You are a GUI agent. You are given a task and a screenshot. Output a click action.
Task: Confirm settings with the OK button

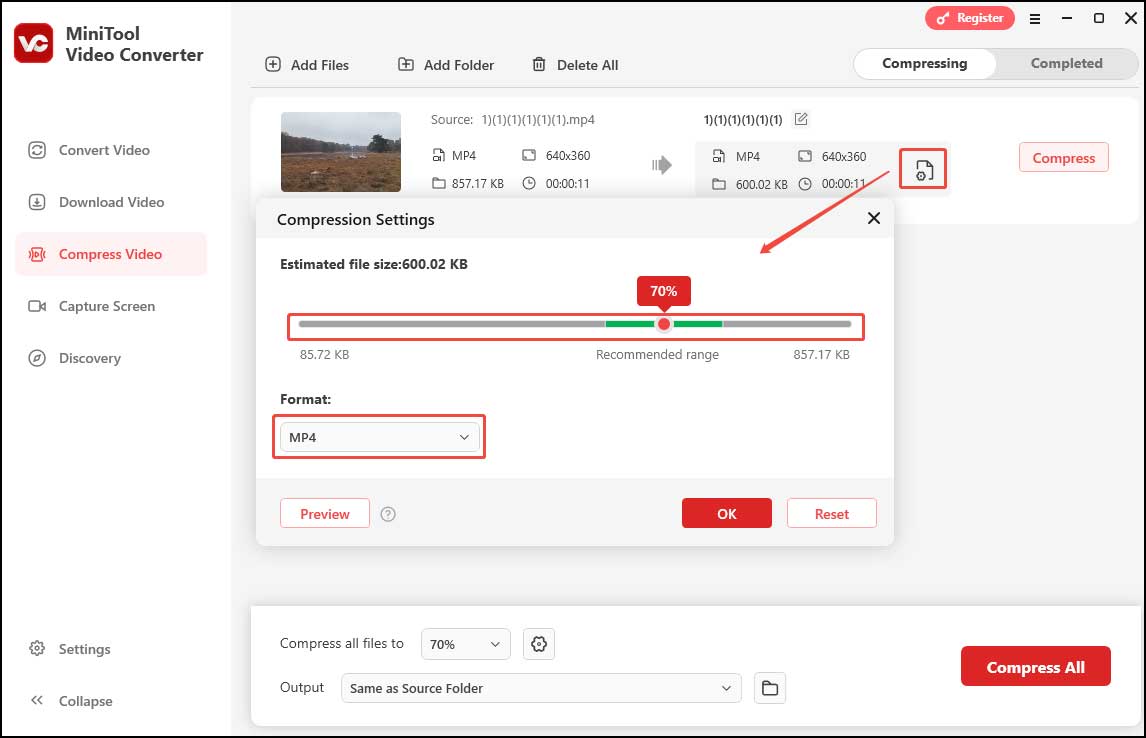click(x=726, y=514)
